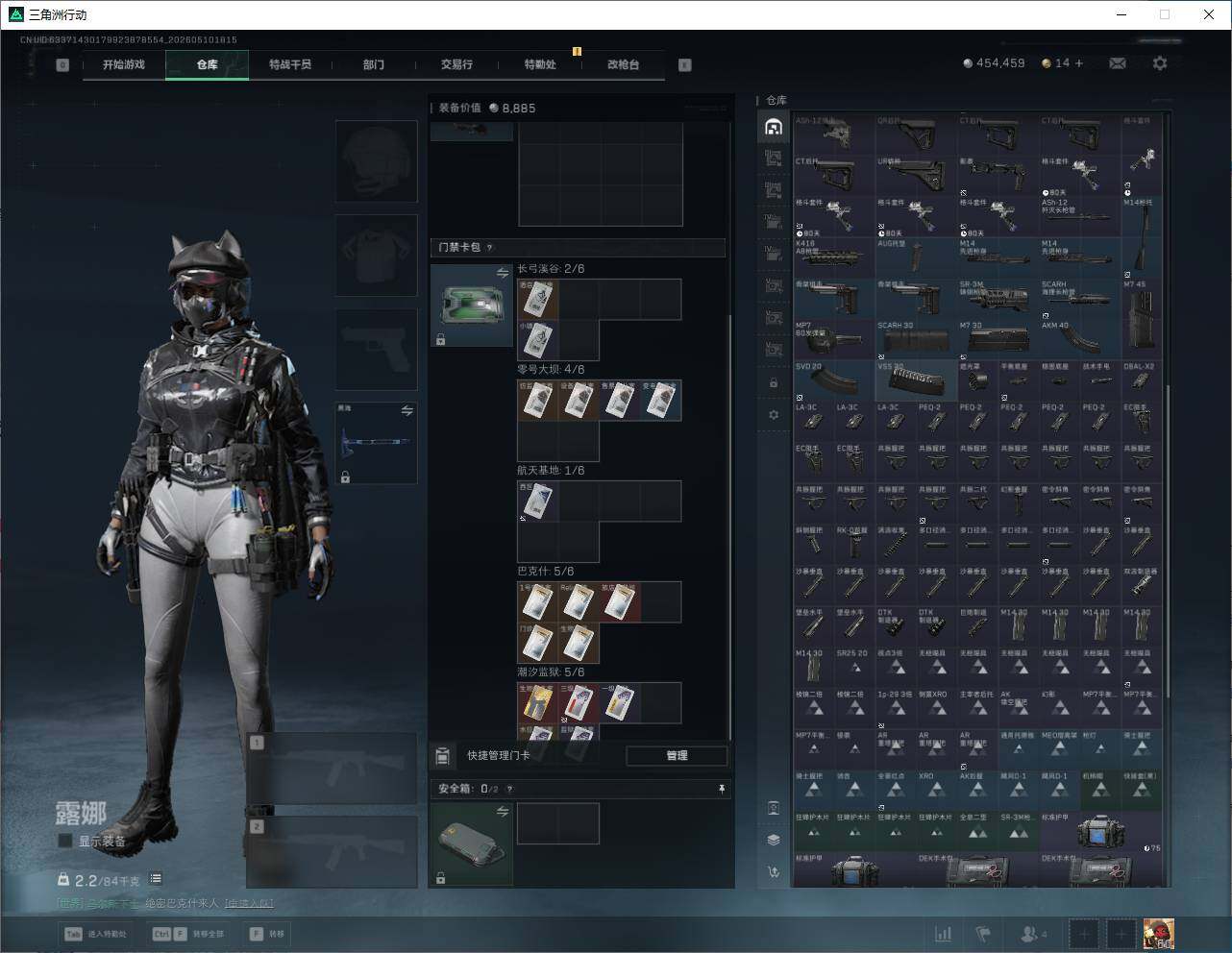Open the statistics bar chart icon
The height and width of the screenshot is (953, 1232).
(944, 934)
